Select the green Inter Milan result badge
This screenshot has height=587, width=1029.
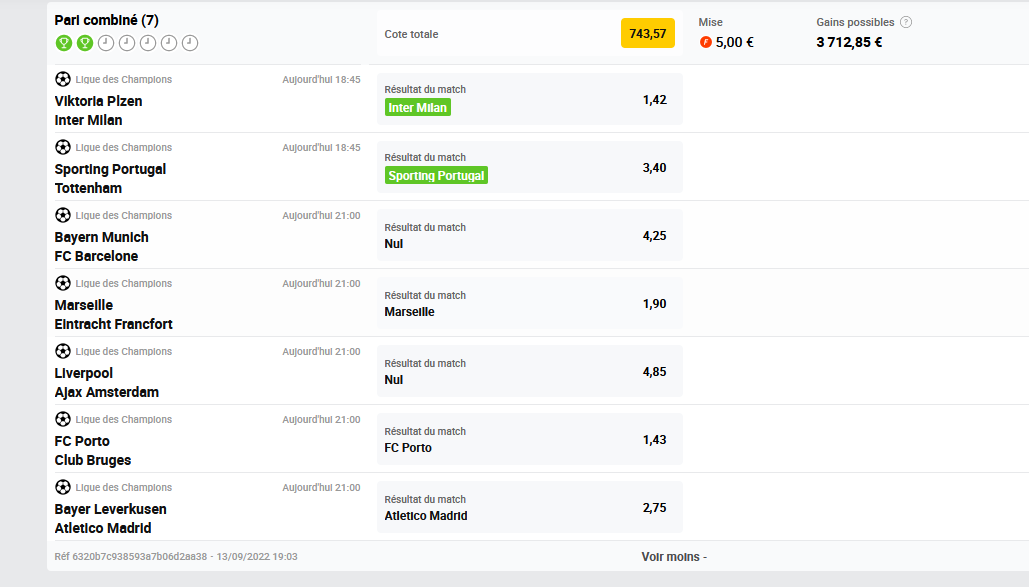[418, 107]
